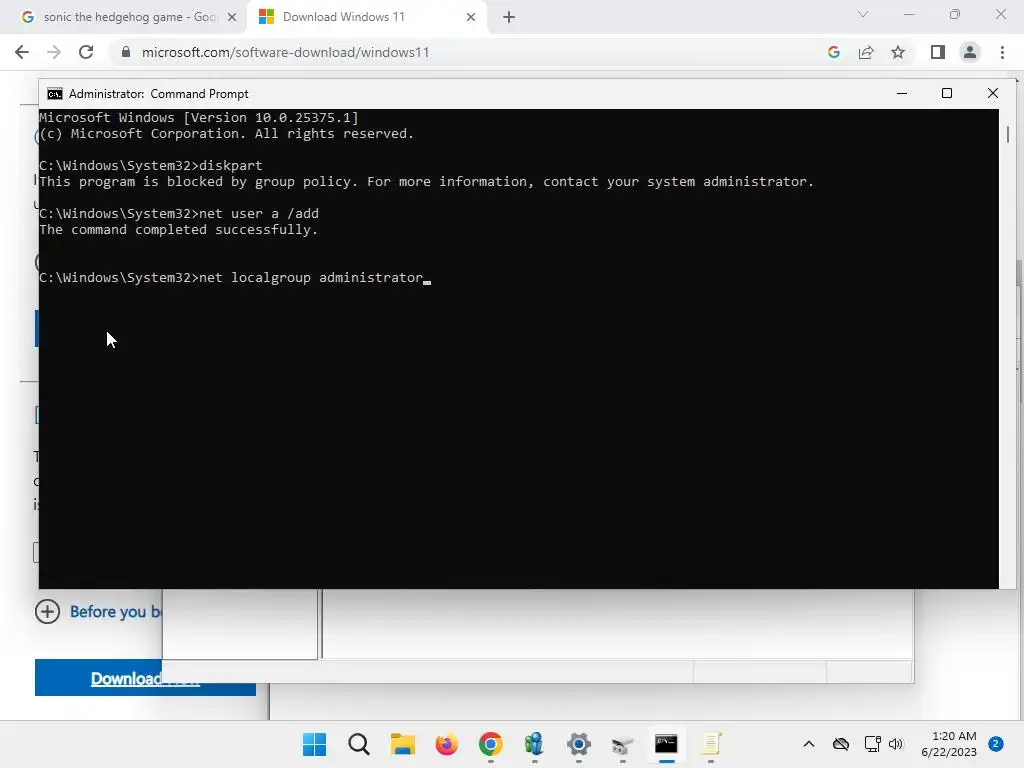This screenshot has width=1024, height=768.
Task: Open Command Prompt system menu icon
Action: (x=55, y=94)
